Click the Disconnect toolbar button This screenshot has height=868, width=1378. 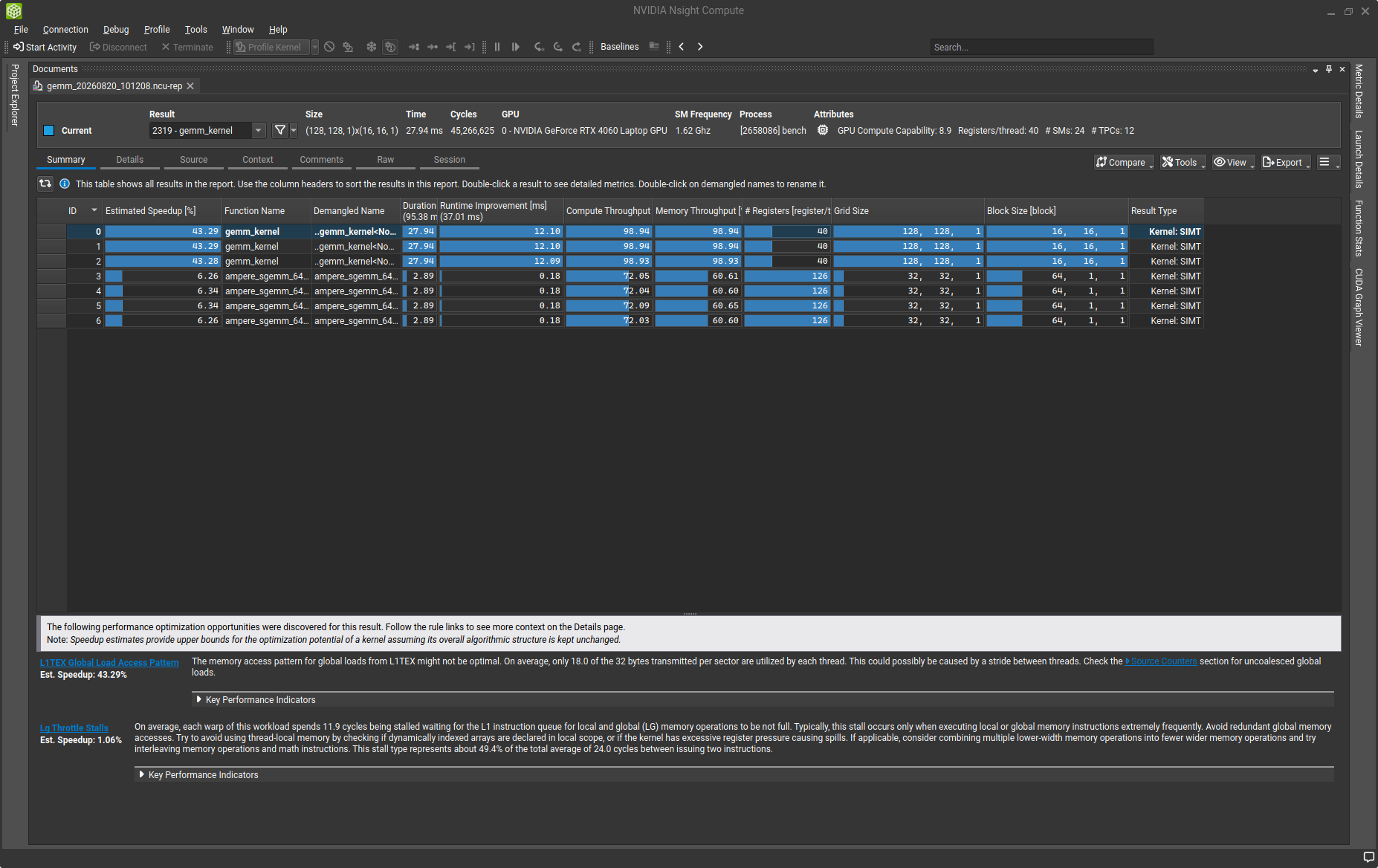118,47
